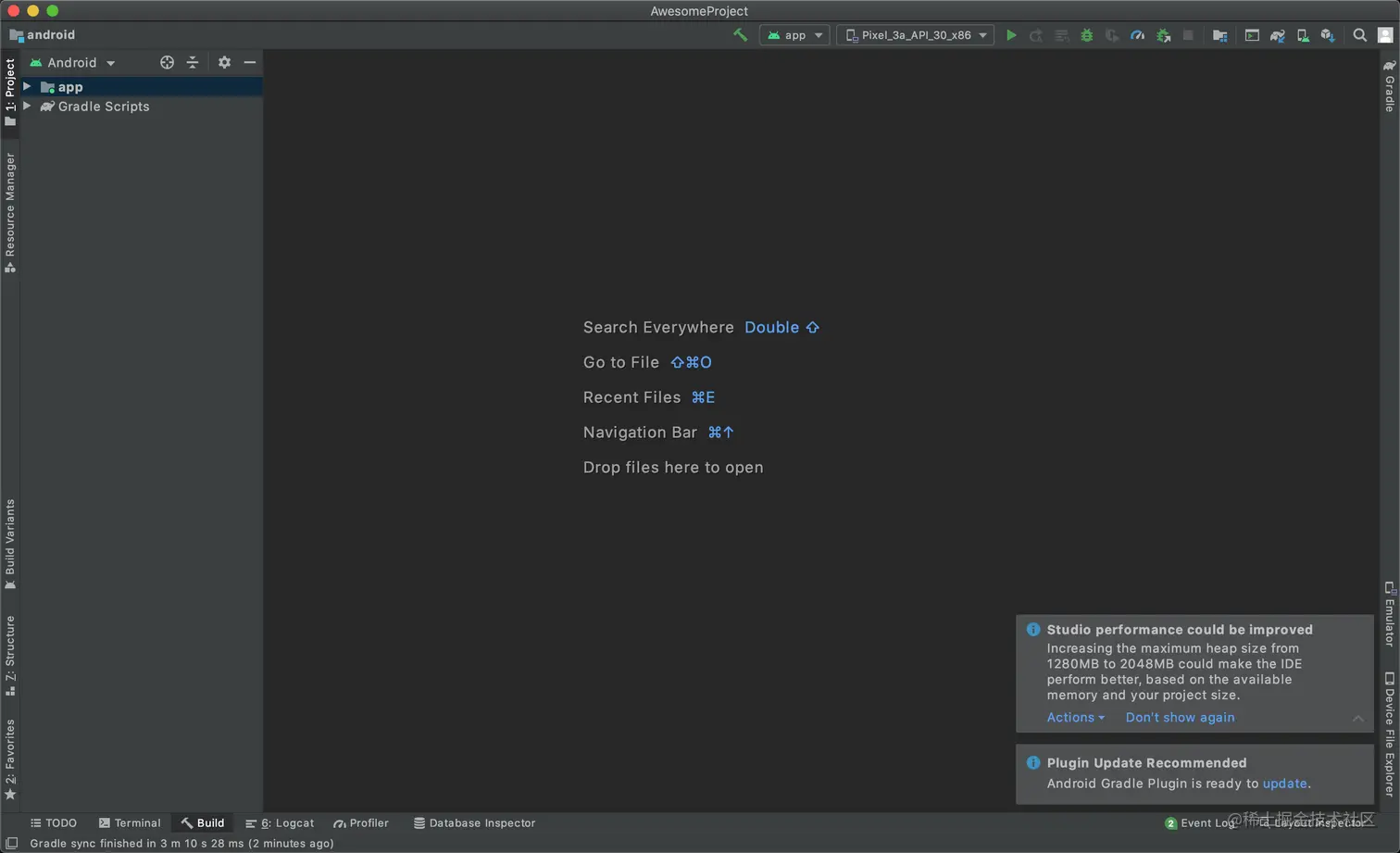Open the Gradle side tab
The height and width of the screenshot is (853, 1400).
[1389, 86]
